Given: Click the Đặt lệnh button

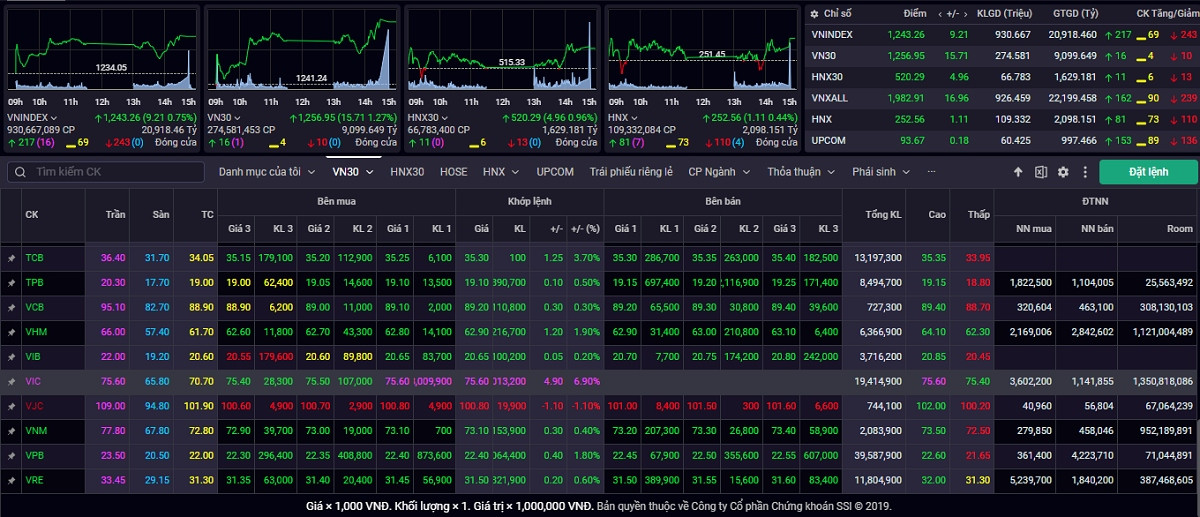Looking at the screenshot, I should (x=1148, y=172).
